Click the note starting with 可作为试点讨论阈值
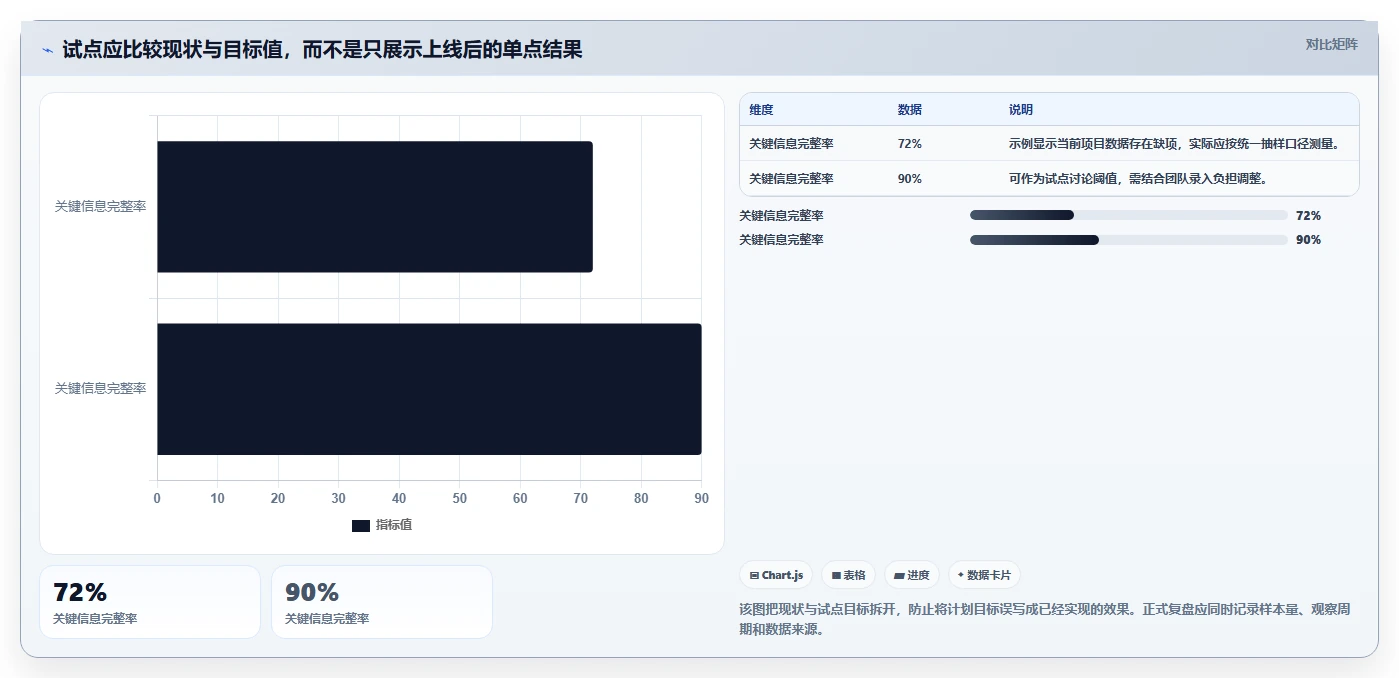The image size is (1399, 678). pyautogui.click(x=1138, y=179)
